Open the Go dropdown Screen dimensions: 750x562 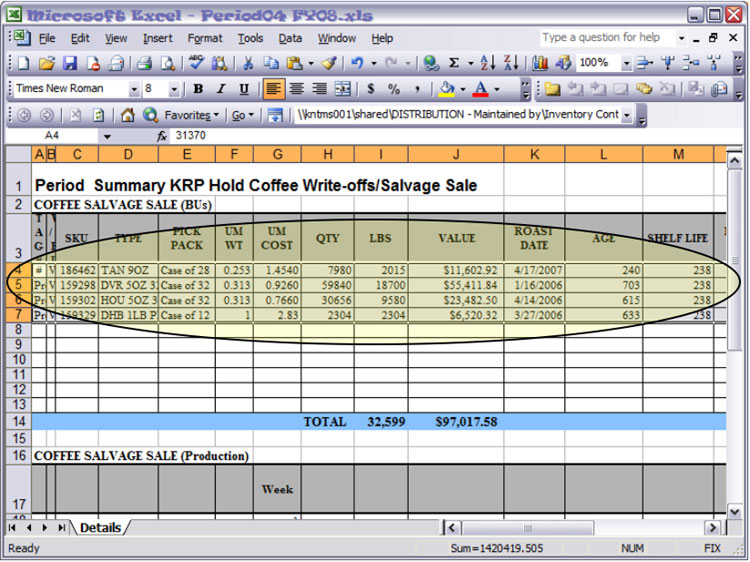[242, 115]
